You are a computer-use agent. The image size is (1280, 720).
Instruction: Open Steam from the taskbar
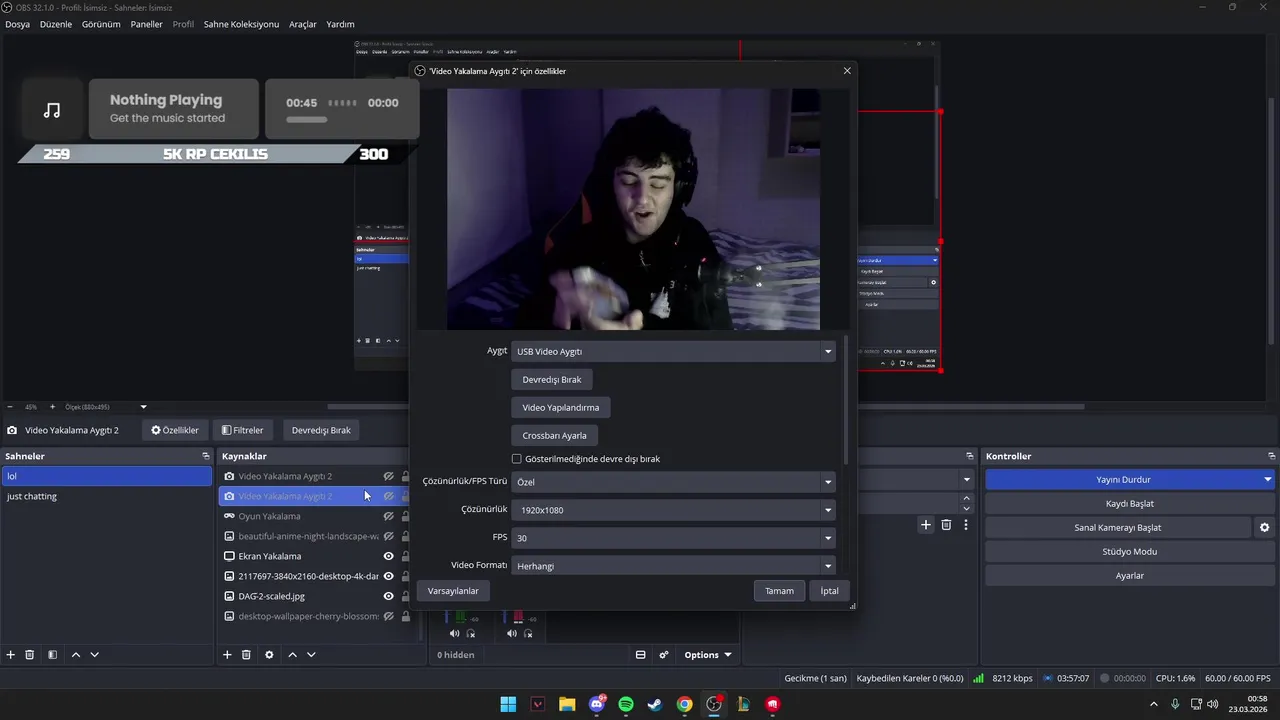pyautogui.click(x=655, y=704)
